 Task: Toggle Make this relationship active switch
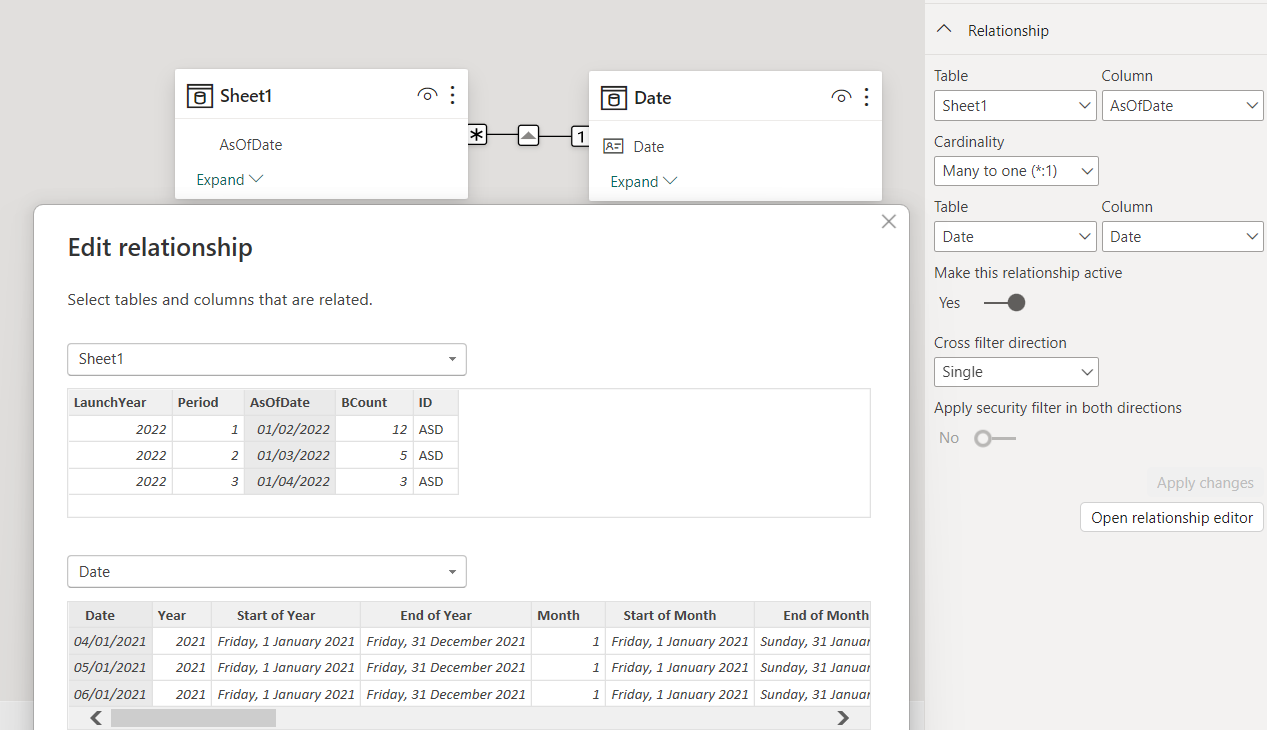pos(1005,302)
